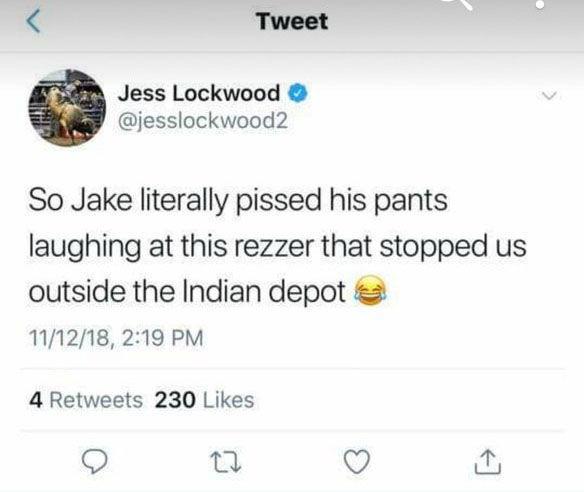Tap the back arrow icon
This screenshot has width=584, height=492.
tap(34, 22)
